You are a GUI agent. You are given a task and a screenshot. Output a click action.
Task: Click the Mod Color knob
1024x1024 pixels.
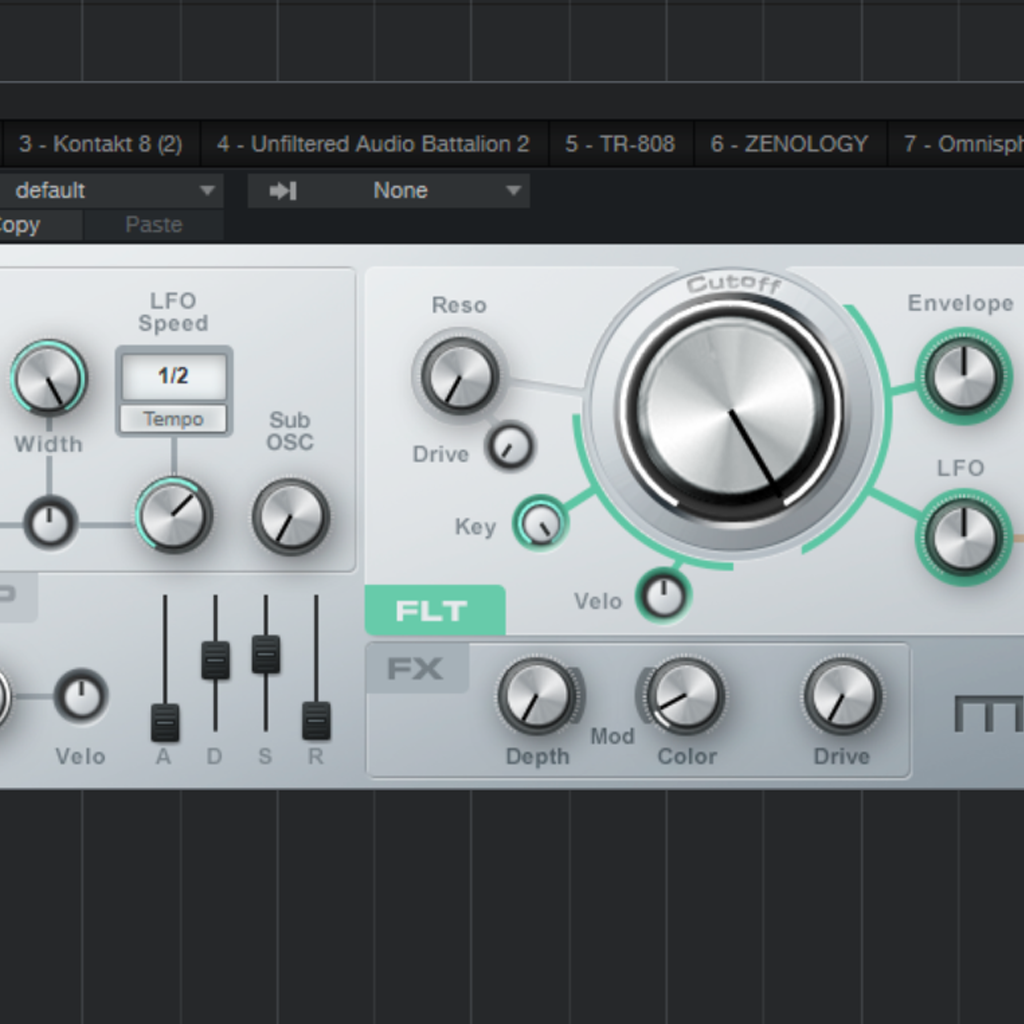(x=686, y=696)
